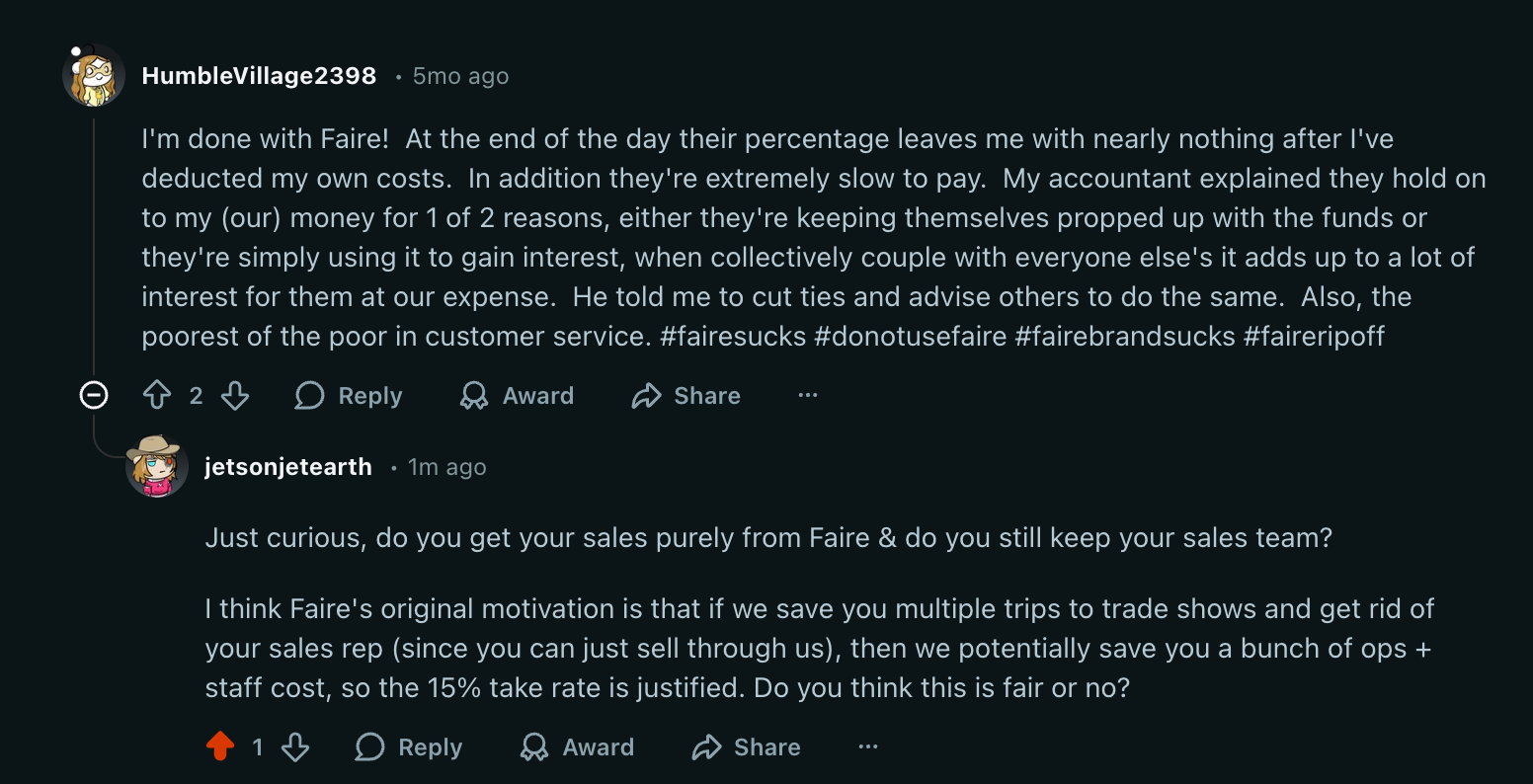
Task: Open HumbleVillage2398's user profile link
Action: 259,76
